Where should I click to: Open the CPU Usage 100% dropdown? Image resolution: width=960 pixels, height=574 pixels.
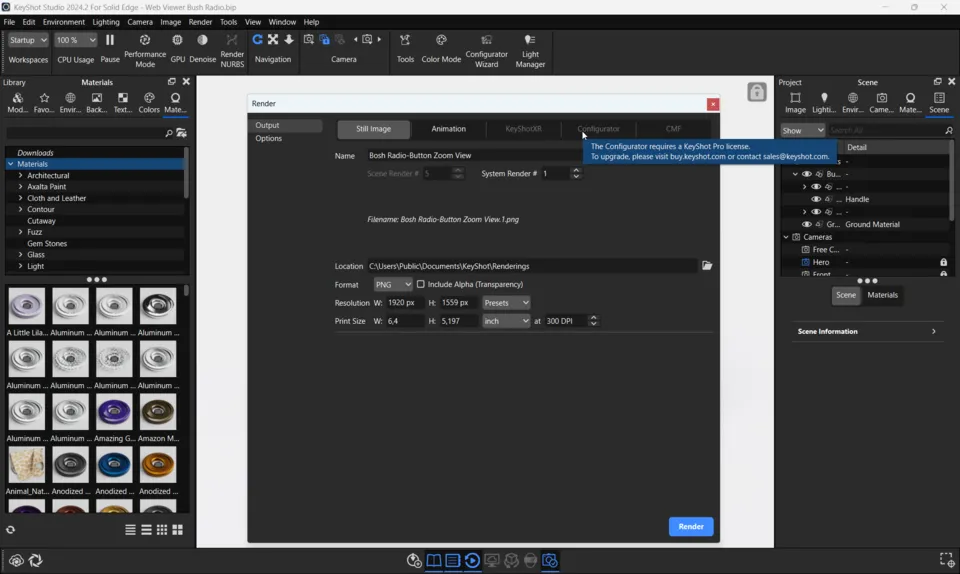coord(75,40)
